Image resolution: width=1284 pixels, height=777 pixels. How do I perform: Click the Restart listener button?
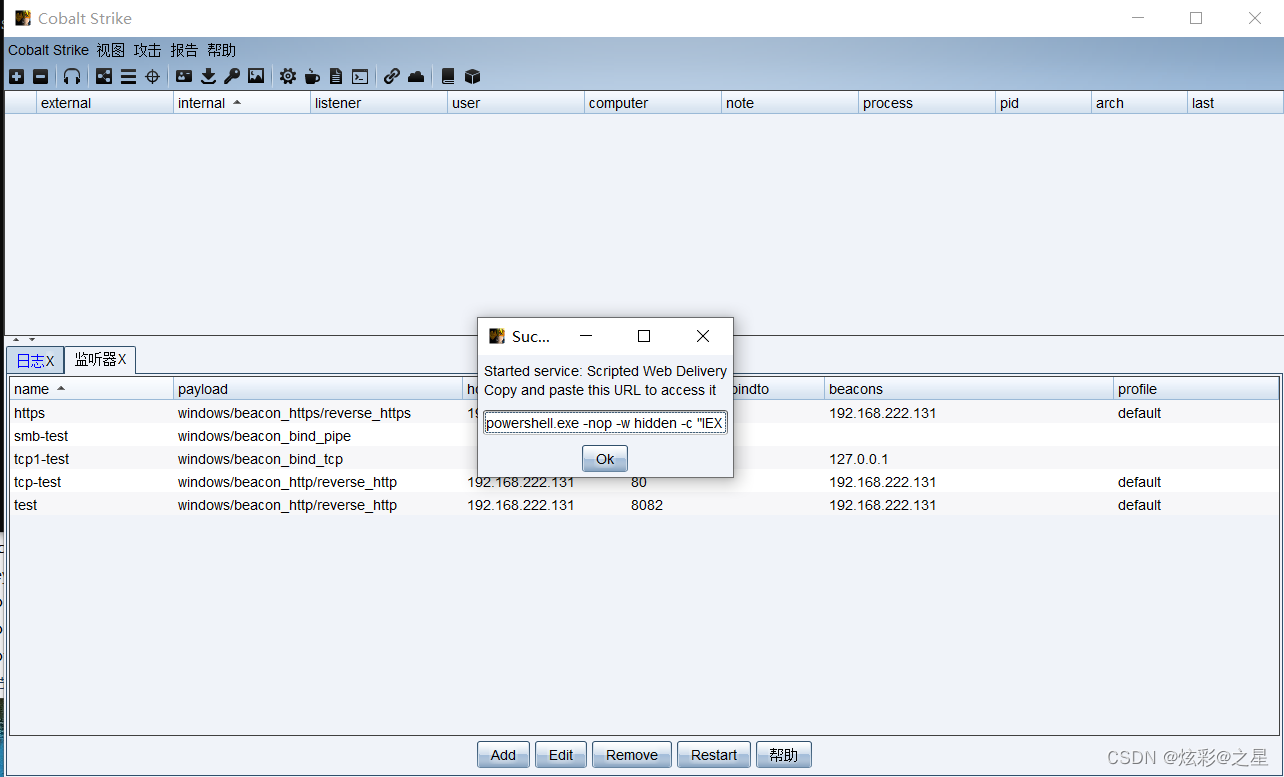pyautogui.click(x=714, y=755)
